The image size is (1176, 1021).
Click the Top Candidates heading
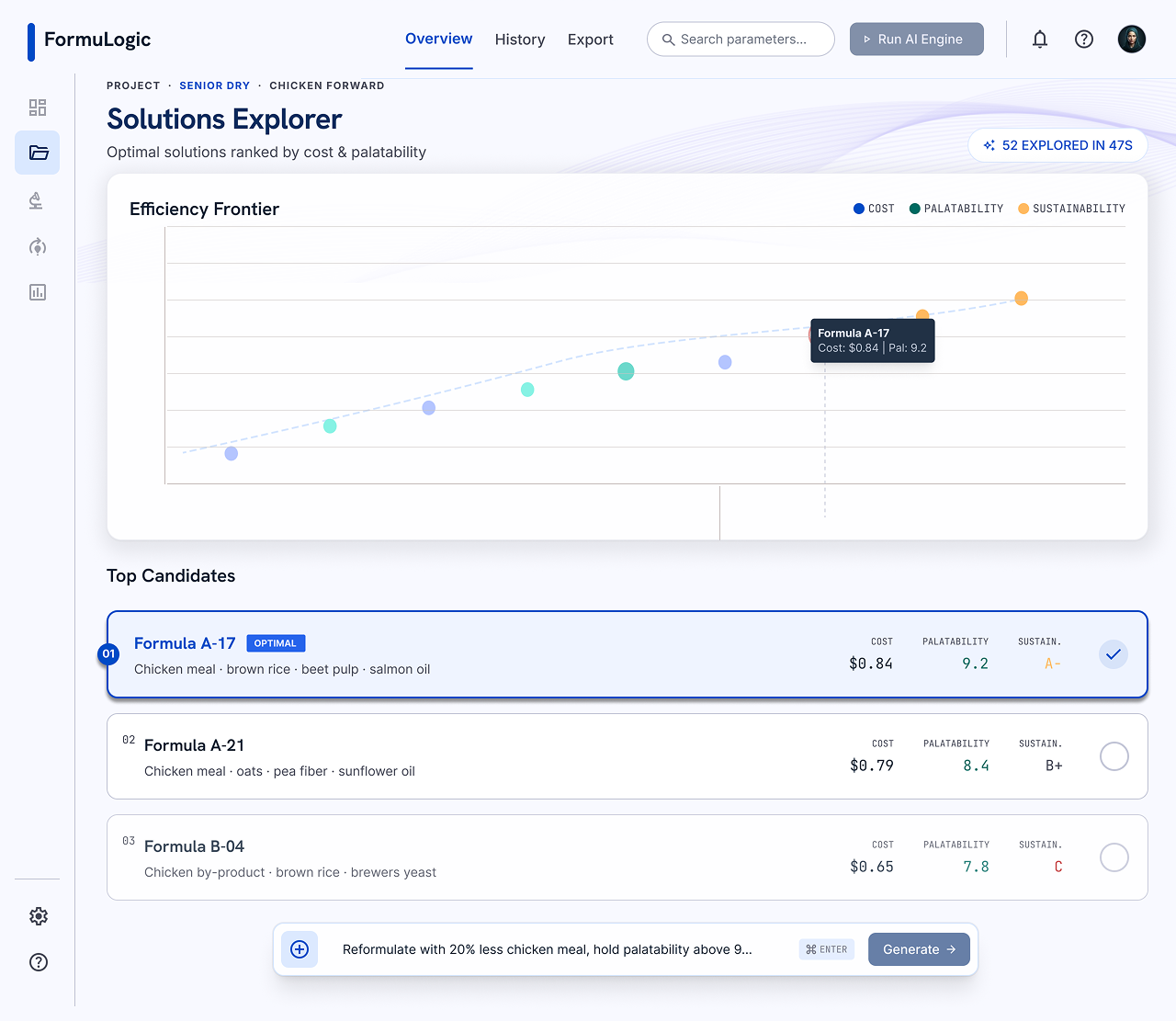coord(171,576)
